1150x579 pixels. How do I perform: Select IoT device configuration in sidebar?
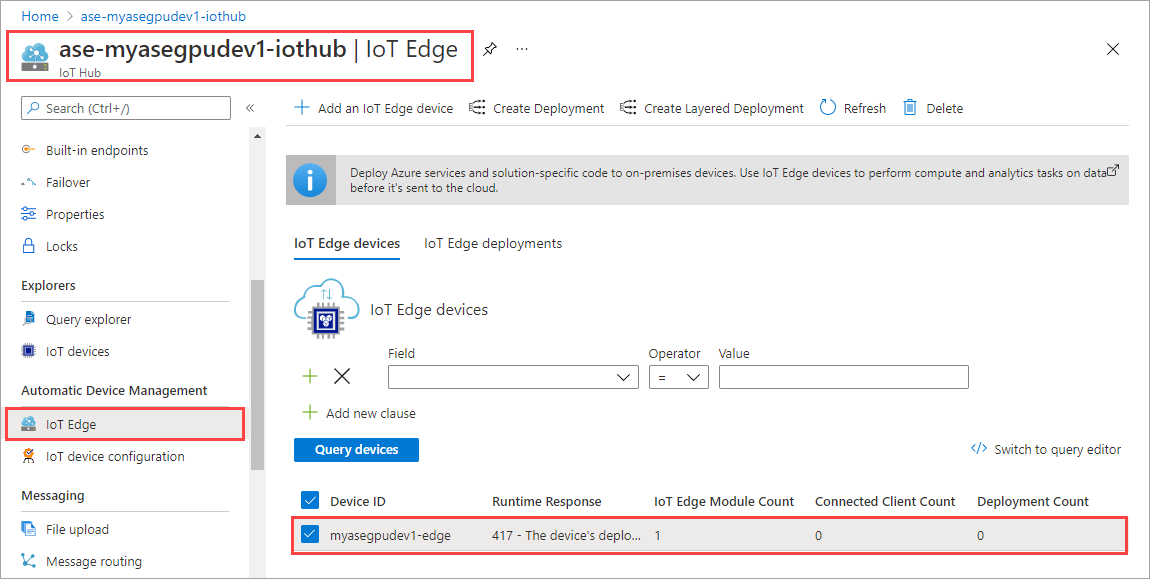pyautogui.click(x=114, y=456)
